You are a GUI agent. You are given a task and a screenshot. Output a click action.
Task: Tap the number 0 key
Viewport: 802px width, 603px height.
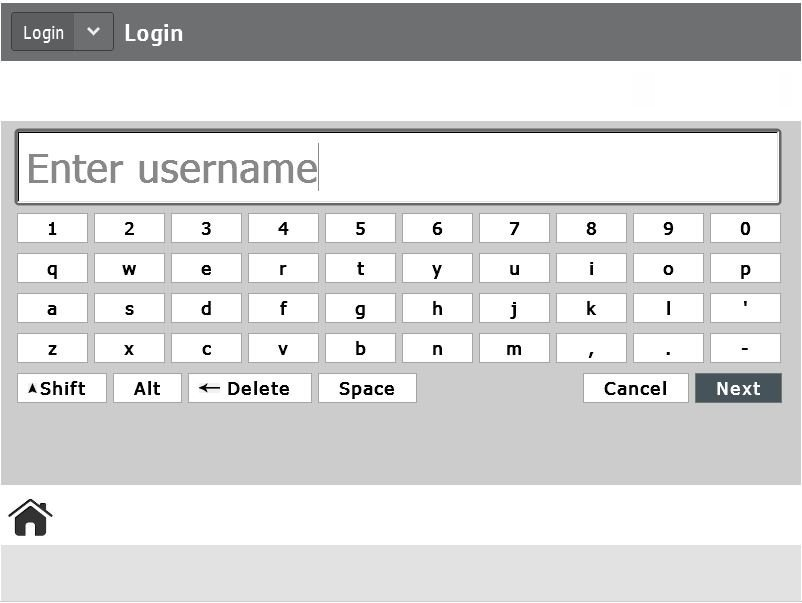745,228
